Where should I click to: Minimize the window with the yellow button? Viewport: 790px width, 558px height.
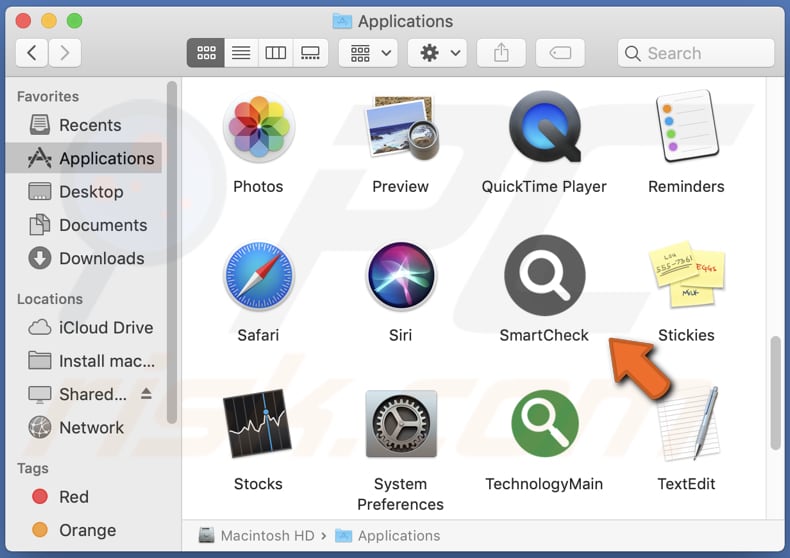pyautogui.click(x=49, y=21)
